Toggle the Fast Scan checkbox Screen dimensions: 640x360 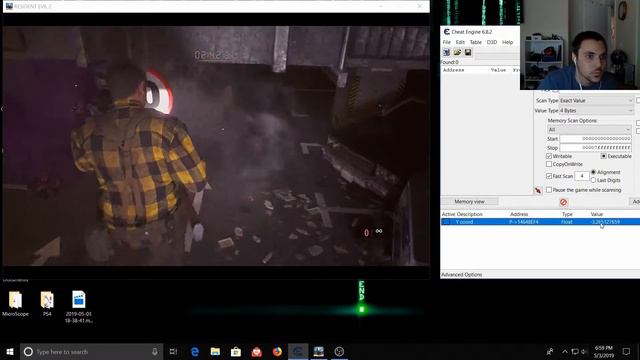point(549,176)
